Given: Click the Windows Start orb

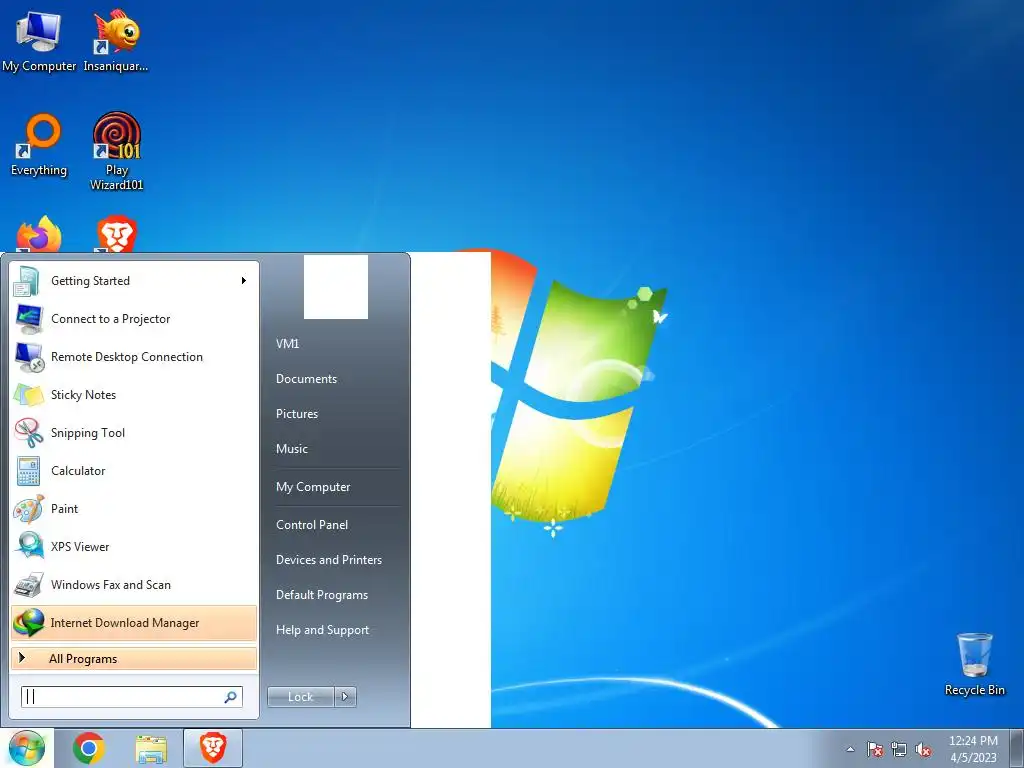Looking at the screenshot, I should pyautogui.click(x=27, y=748).
